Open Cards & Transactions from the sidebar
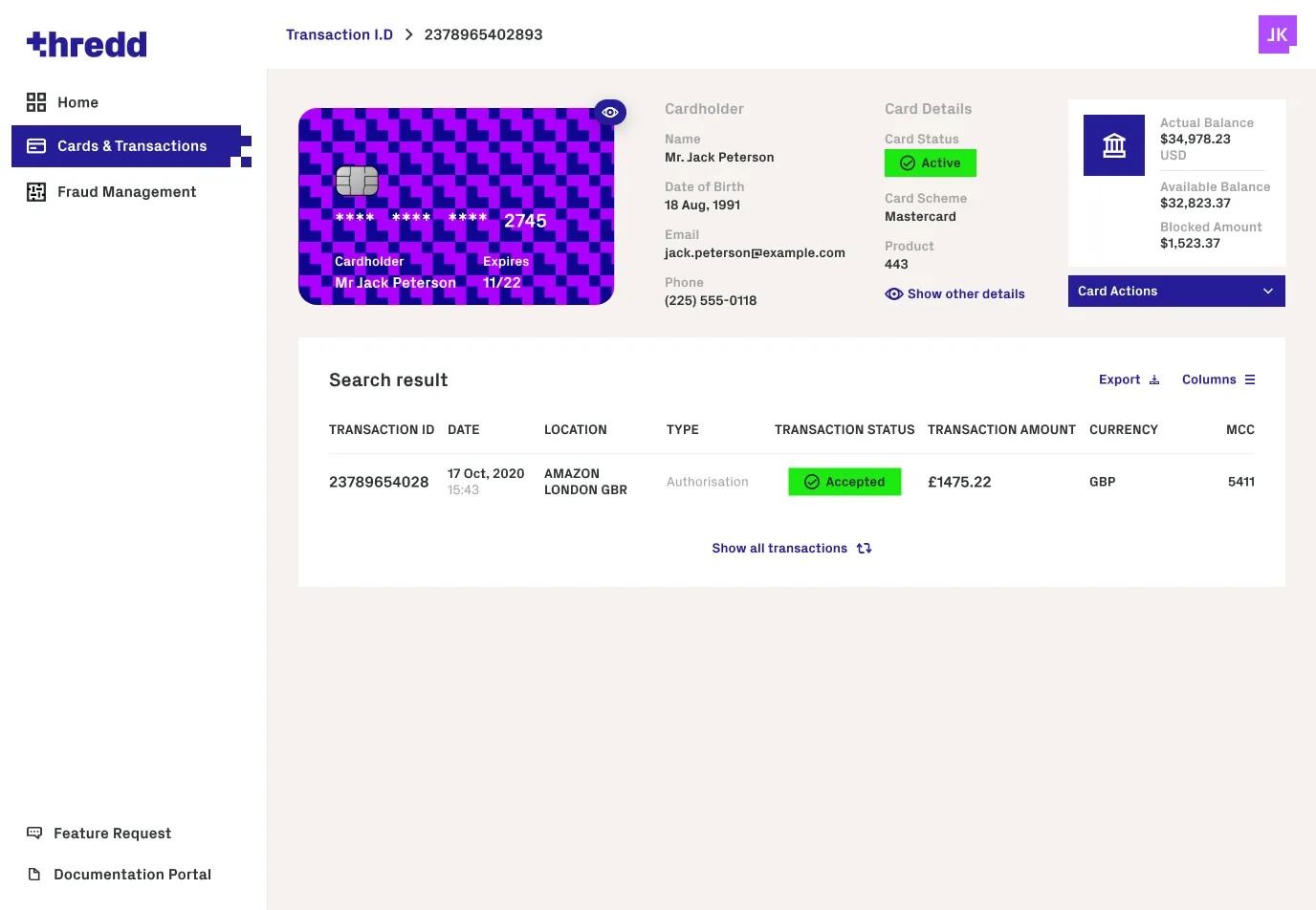This screenshot has height=910, width=1316. point(131,145)
